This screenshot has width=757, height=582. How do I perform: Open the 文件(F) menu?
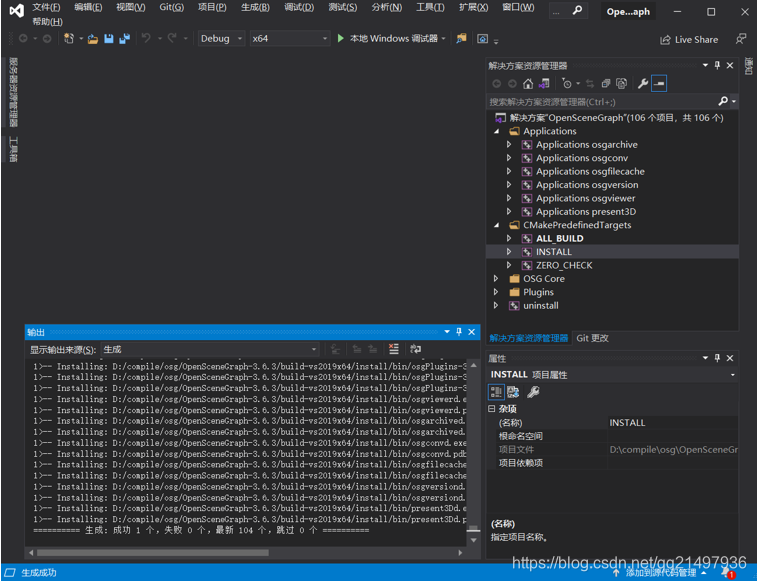pyautogui.click(x=46, y=7)
